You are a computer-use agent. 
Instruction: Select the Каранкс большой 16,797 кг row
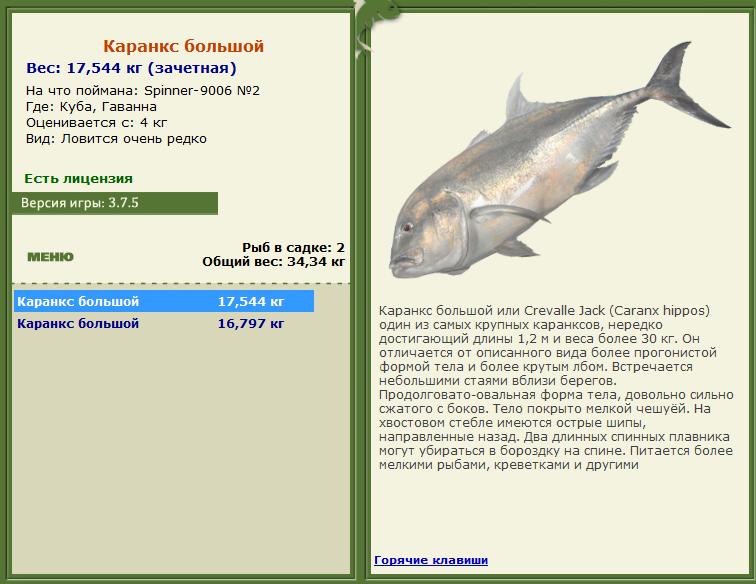pos(164,323)
